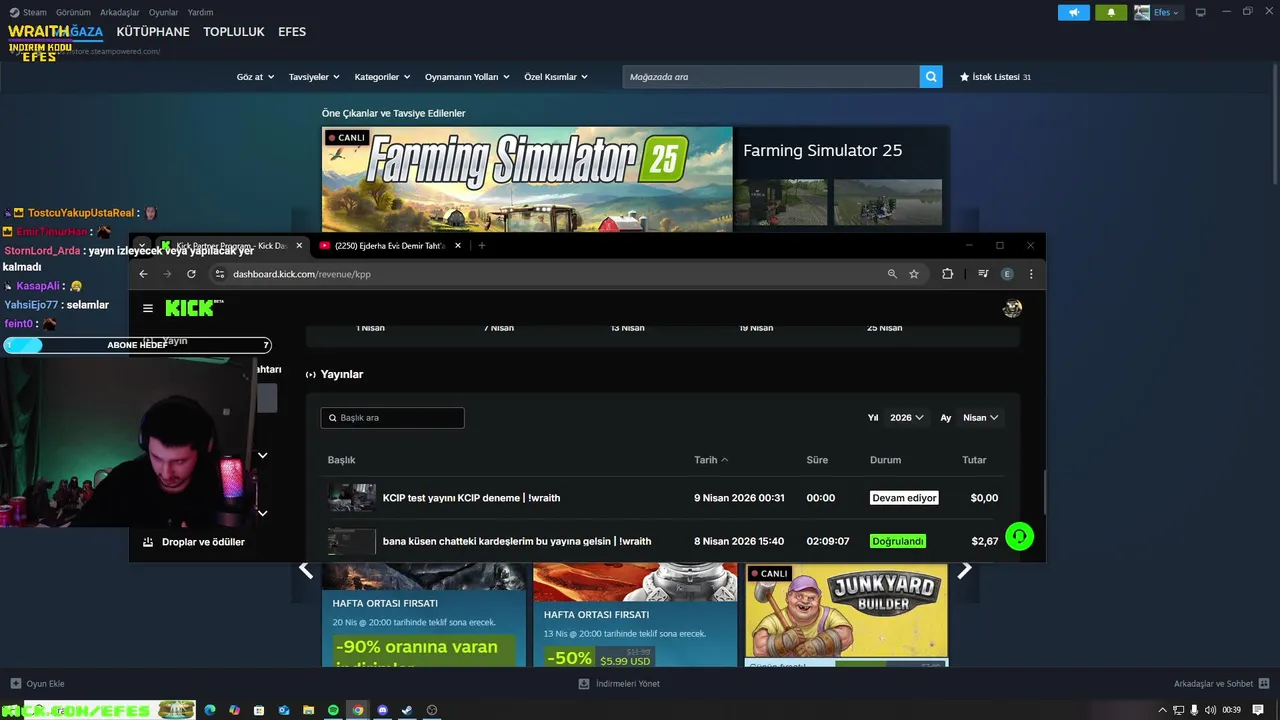Open Chrome profile E avatar
1280x720 pixels.
pos(1007,274)
